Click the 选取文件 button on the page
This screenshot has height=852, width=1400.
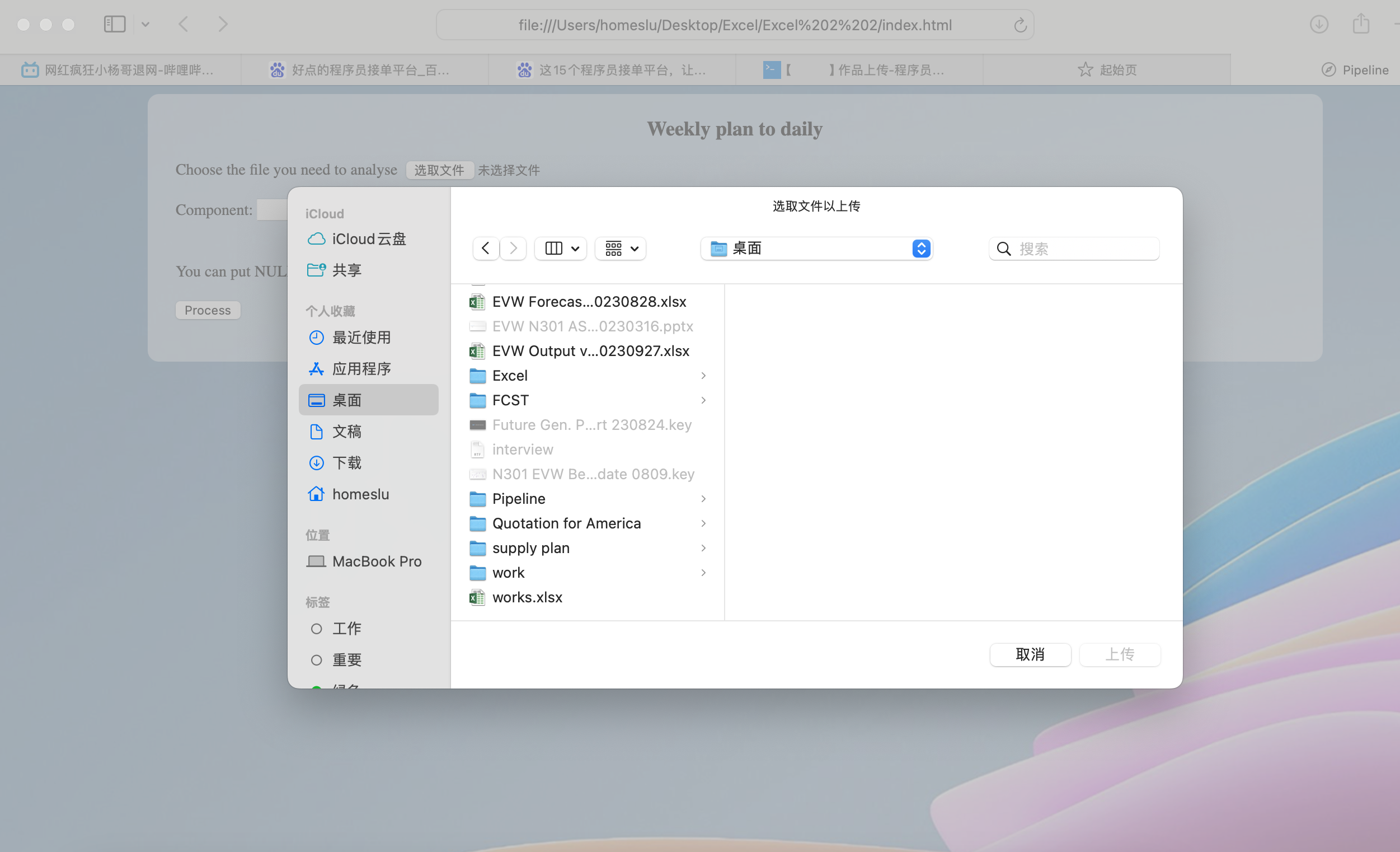[x=440, y=170]
